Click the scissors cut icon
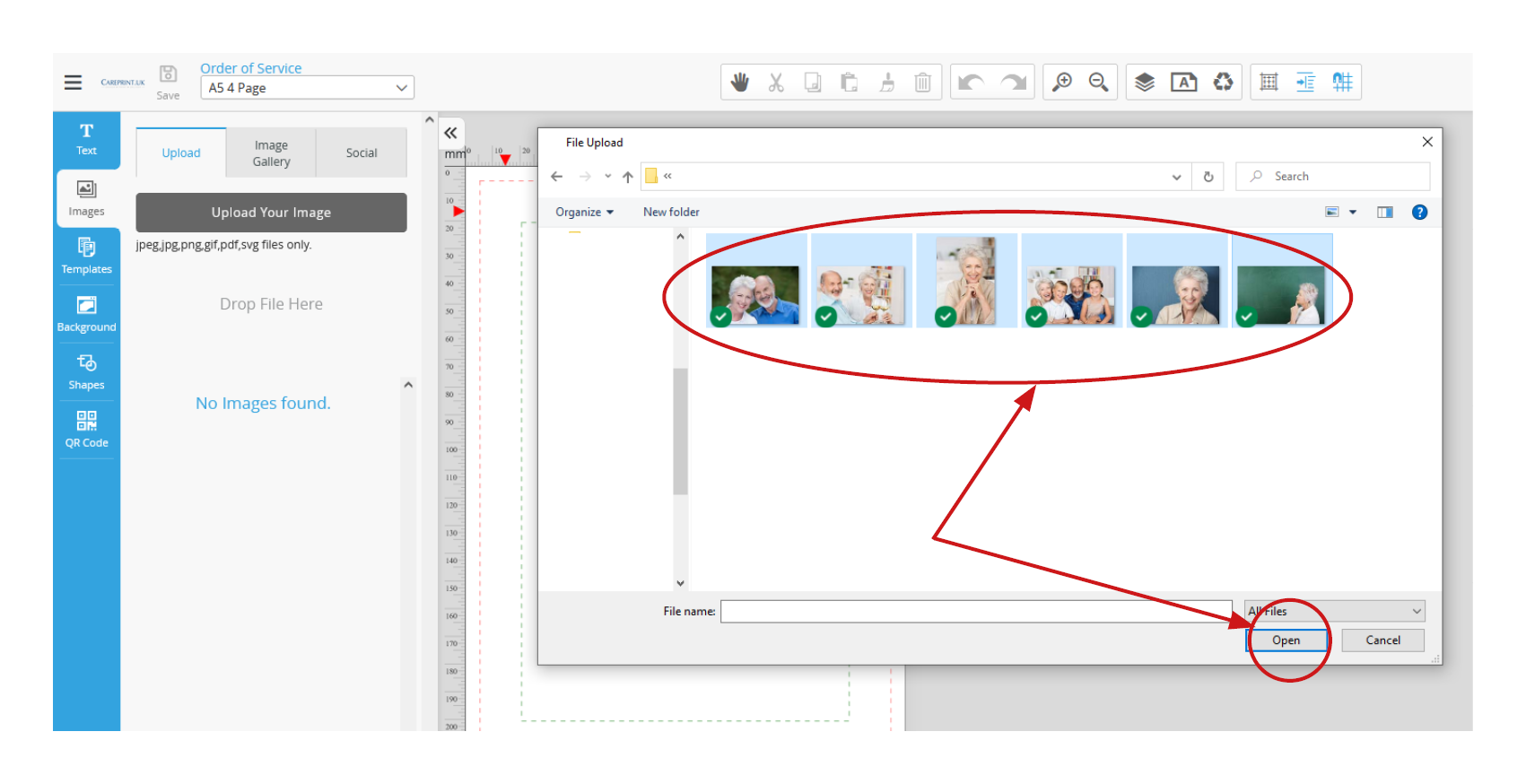The image size is (1526, 784). 776,83
